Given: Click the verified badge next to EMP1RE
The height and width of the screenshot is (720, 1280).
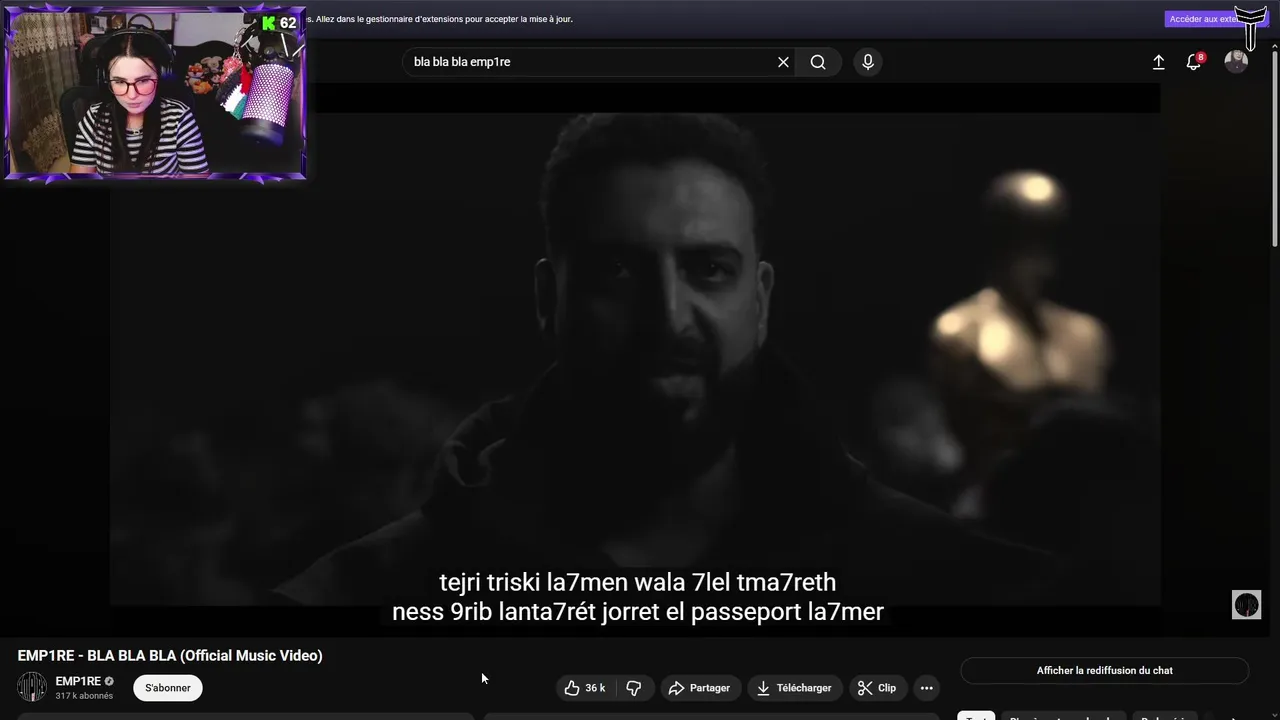Looking at the screenshot, I should 109,681.
